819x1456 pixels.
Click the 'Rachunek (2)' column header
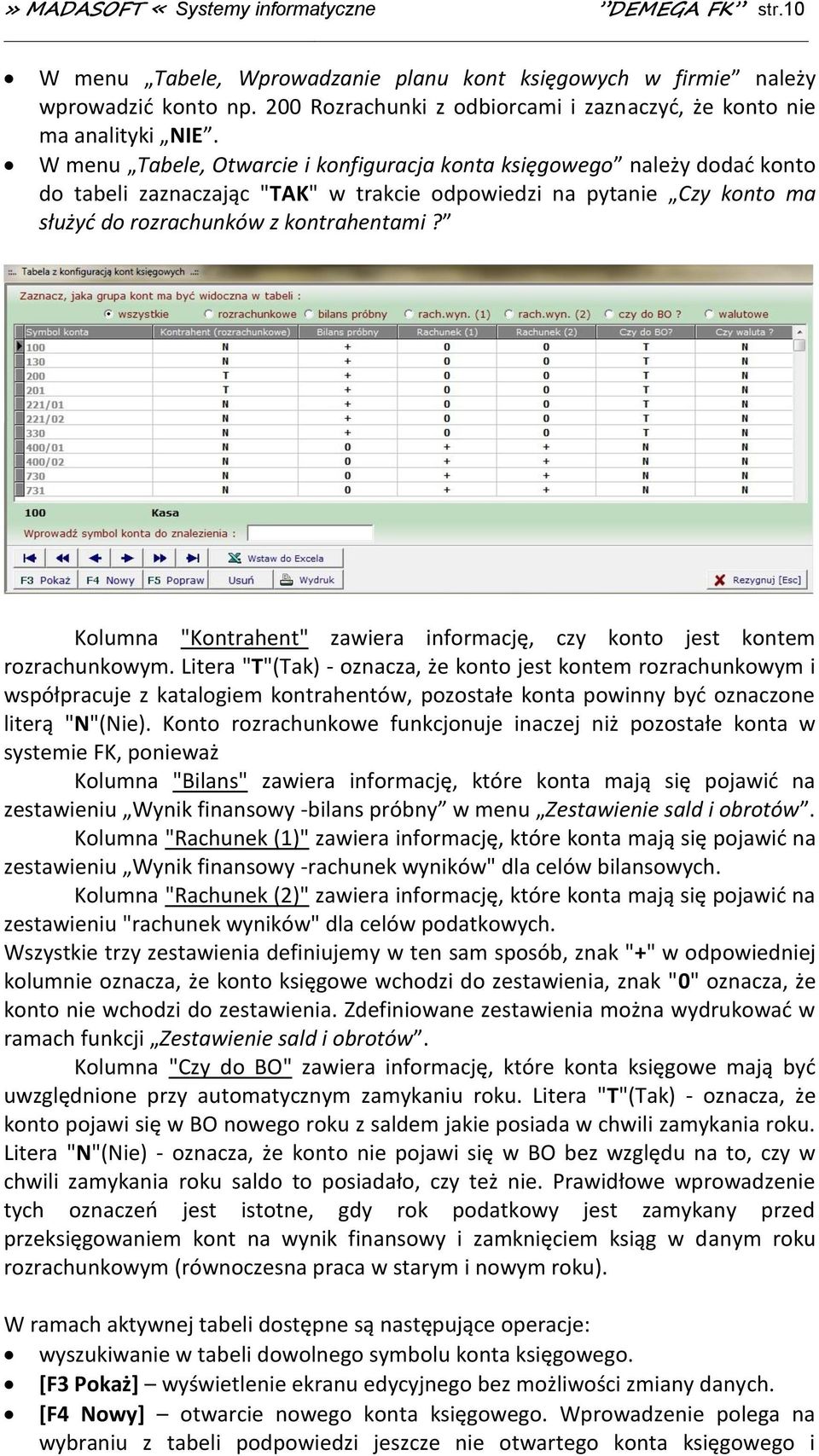pos(546,332)
